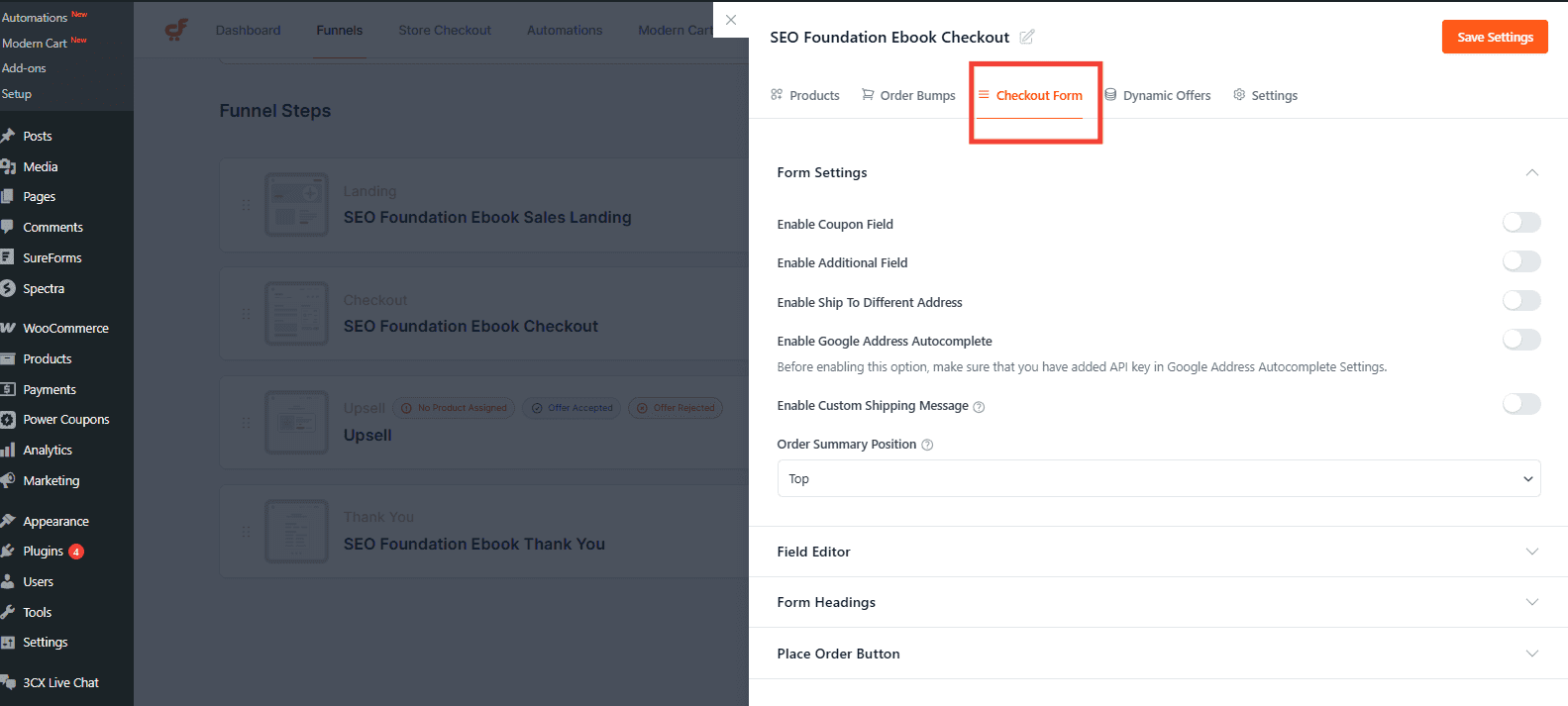Expand the Place Order Button section
1568x706 pixels.
[x=1157, y=653]
